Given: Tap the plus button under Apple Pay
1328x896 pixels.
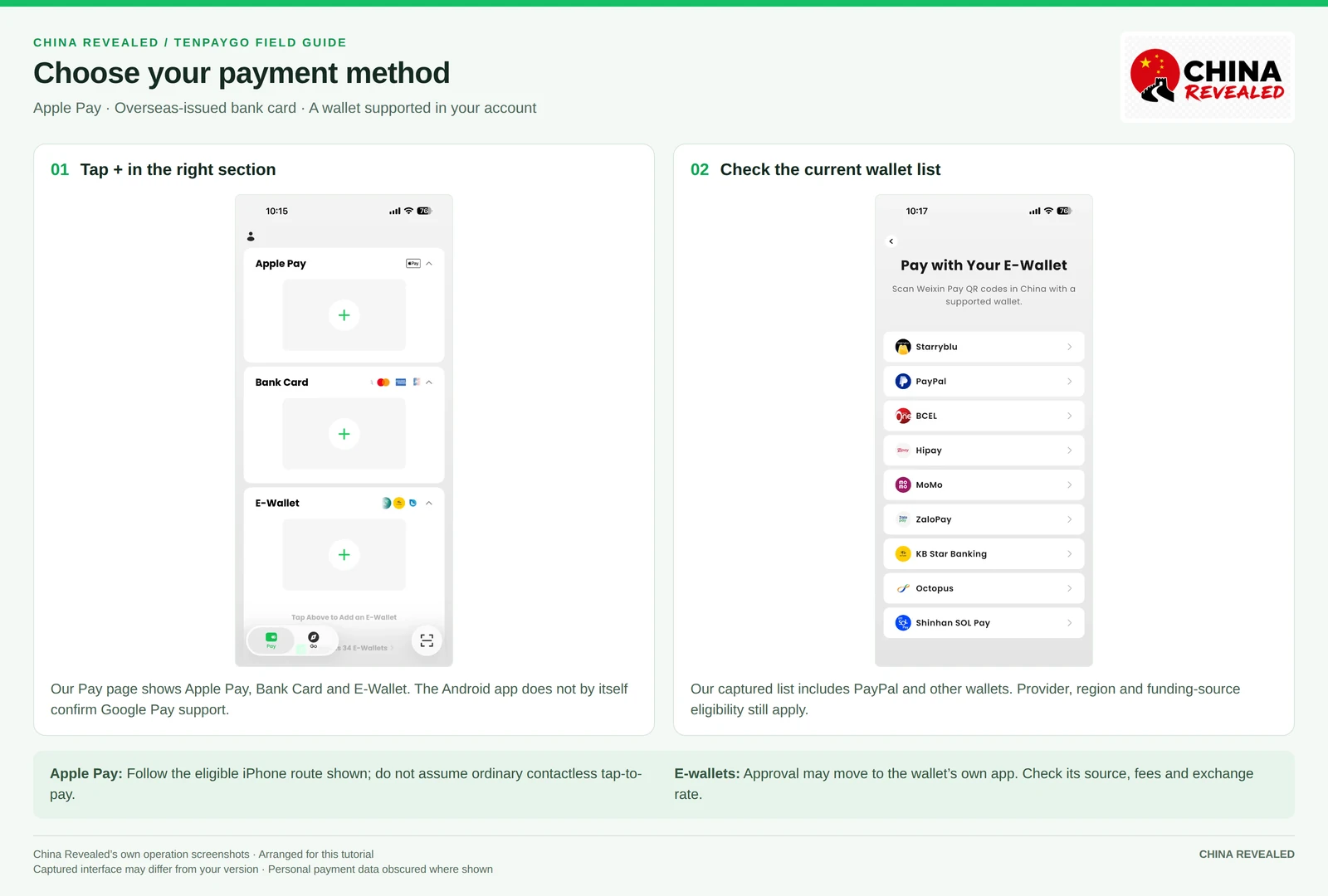Looking at the screenshot, I should [x=344, y=315].
